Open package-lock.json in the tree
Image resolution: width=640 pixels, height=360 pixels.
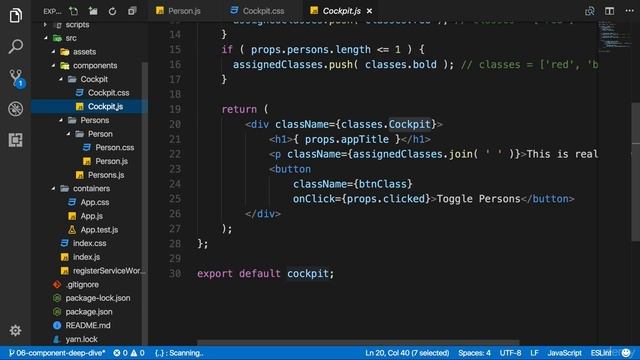(x=98, y=298)
